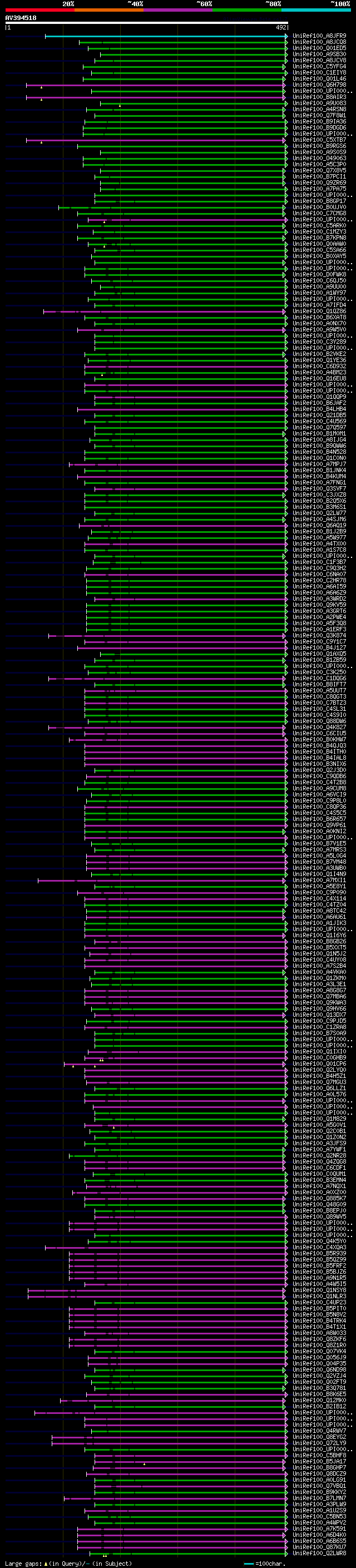Click the orange ~40% legend color segment

point(109,10)
